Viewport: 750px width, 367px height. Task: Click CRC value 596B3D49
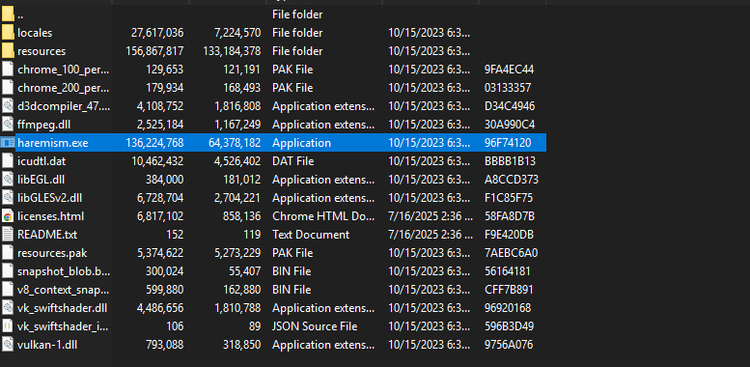[509, 326]
